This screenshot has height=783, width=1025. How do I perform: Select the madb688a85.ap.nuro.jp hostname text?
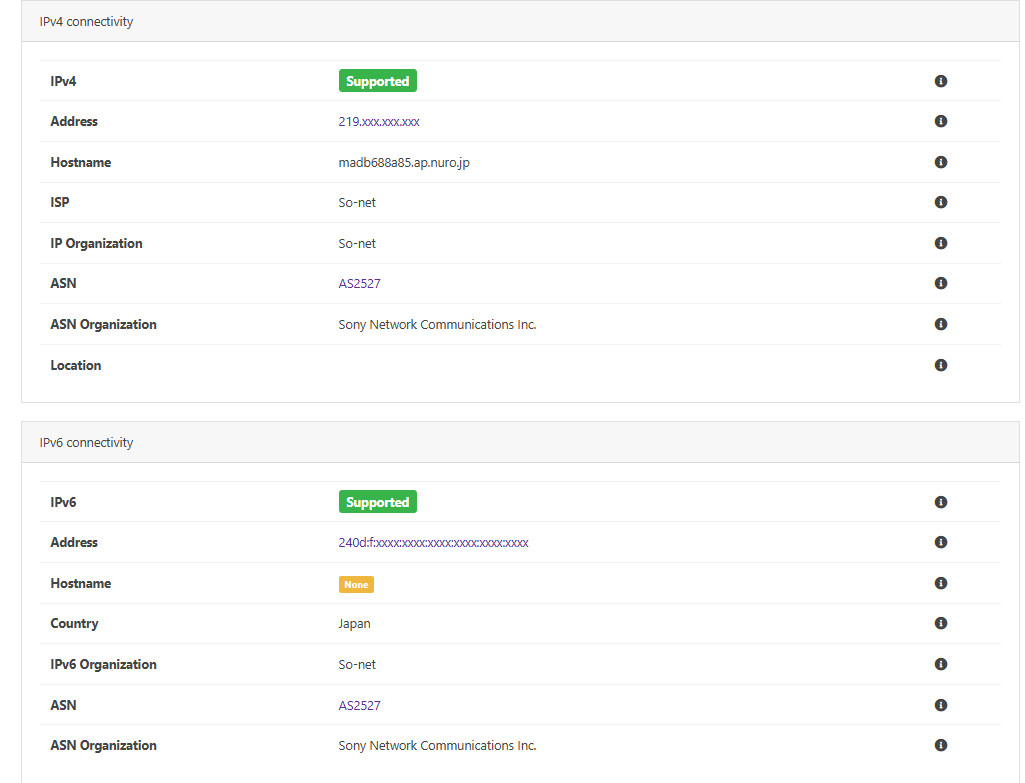click(x=404, y=162)
